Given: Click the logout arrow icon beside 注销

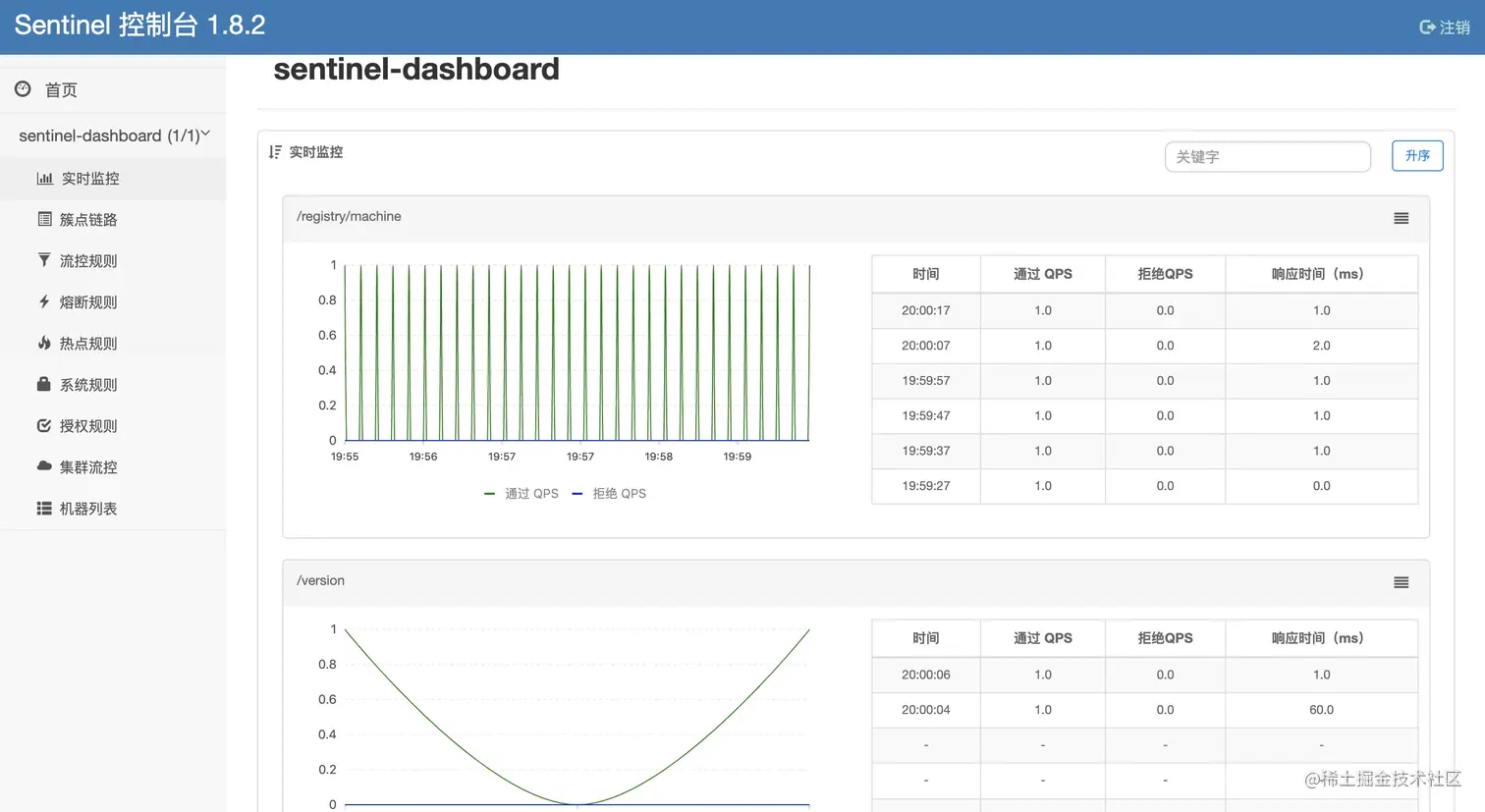Looking at the screenshot, I should coord(1427,27).
